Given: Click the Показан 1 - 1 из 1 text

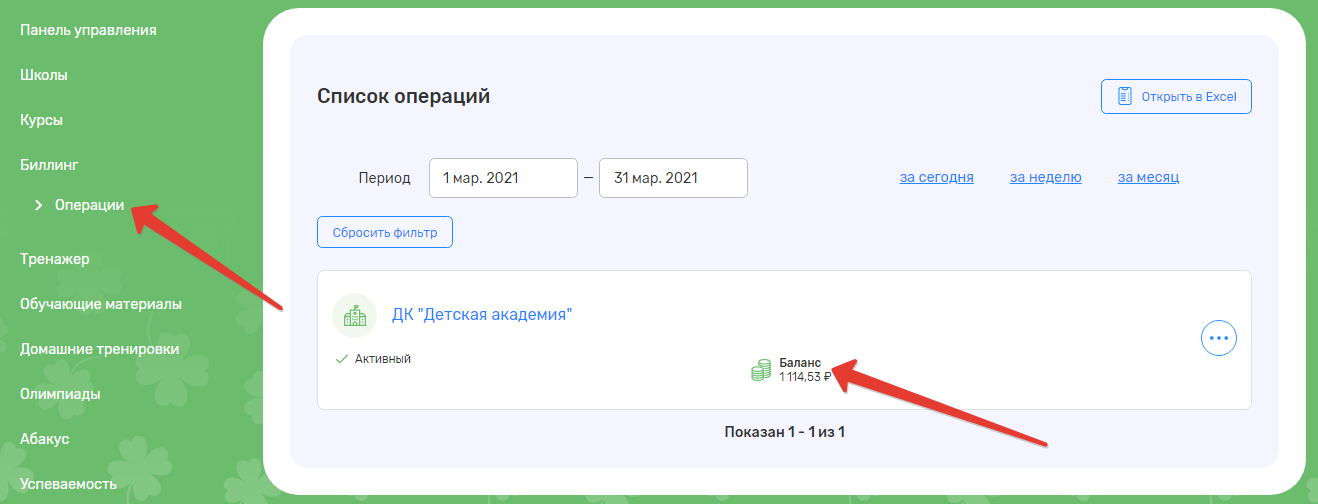Looking at the screenshot, I should point(785,432).
